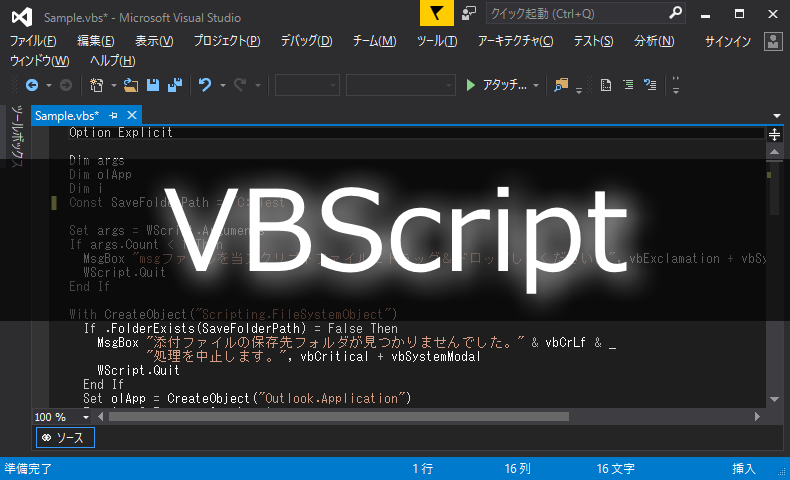Open the Solution Platforms combo box
The width and height of the screenshot is (790, 480).
401,85
